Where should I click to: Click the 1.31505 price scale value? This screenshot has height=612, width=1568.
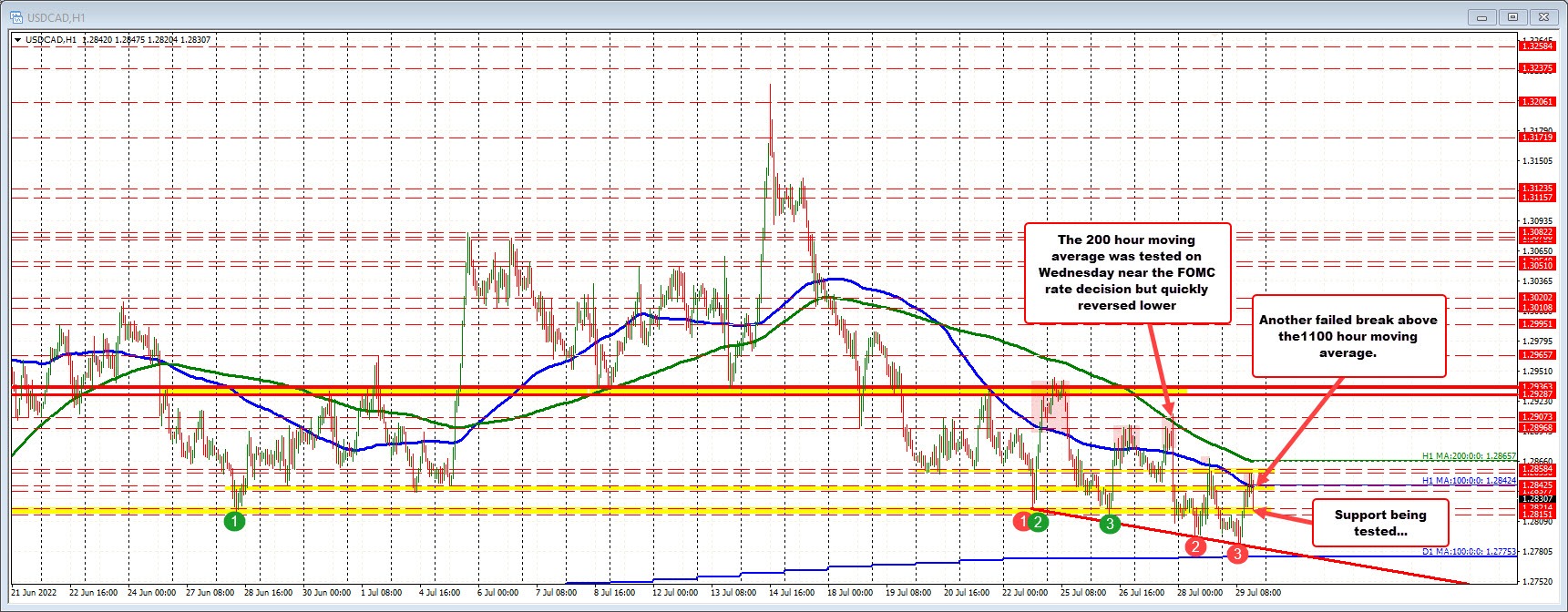pos(1537,161)
